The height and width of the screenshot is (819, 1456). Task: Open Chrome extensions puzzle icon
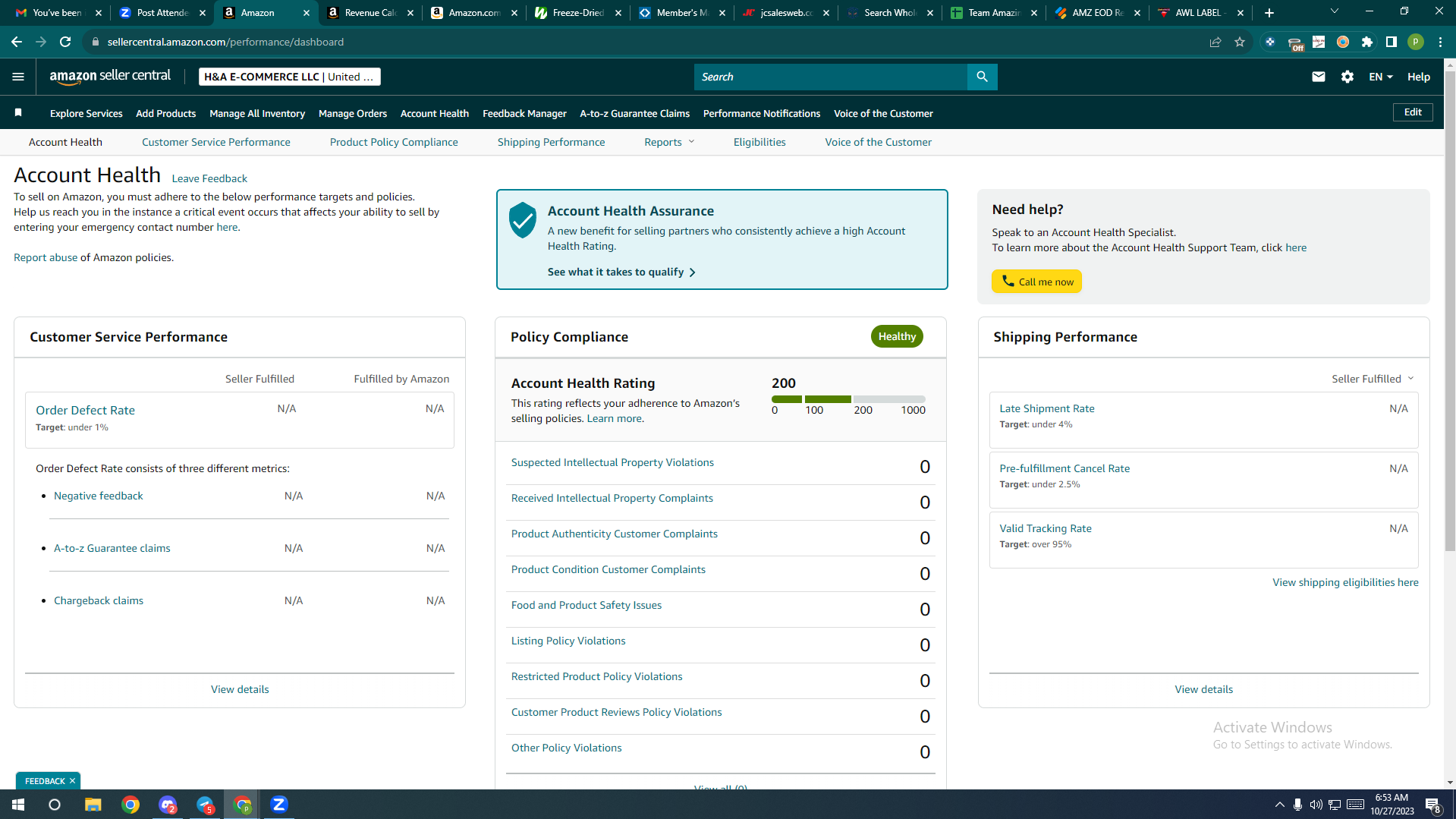pyautogui.click(x=1366, y=42)
